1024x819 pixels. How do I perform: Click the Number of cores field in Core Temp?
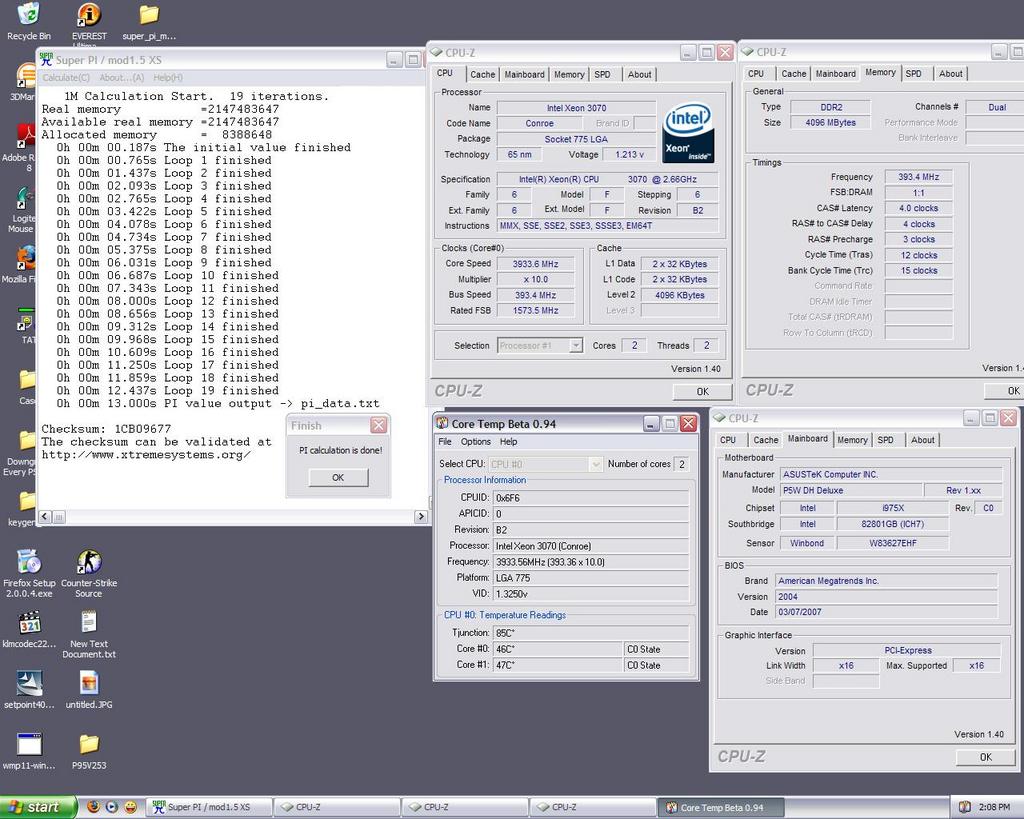pyautogui.click(x=681, y=464)
